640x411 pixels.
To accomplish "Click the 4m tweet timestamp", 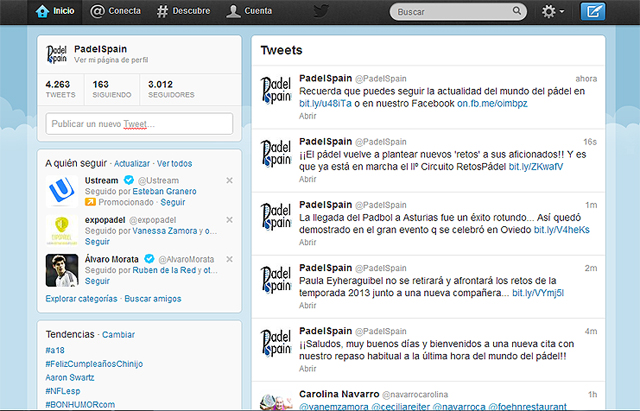I will [x=591, y=331].
